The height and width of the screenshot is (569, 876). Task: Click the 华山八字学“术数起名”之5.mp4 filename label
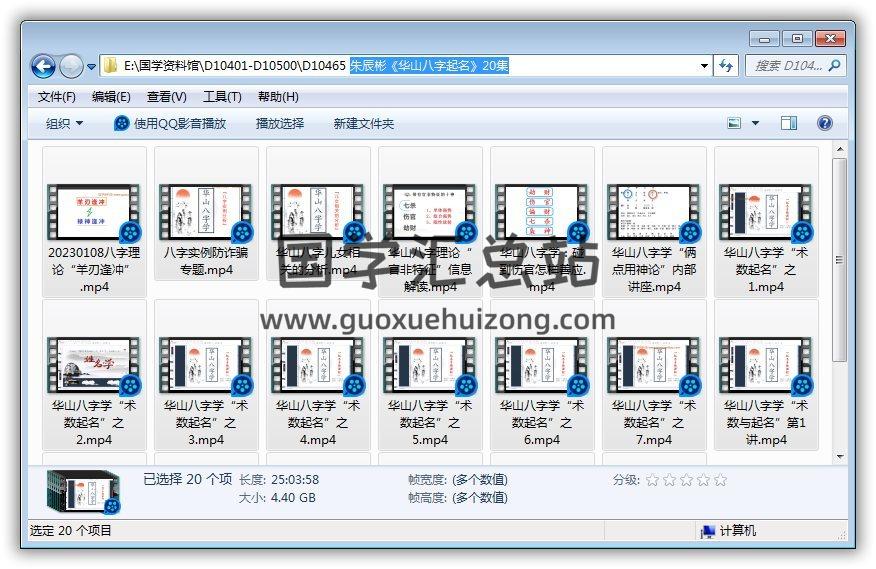430,423
